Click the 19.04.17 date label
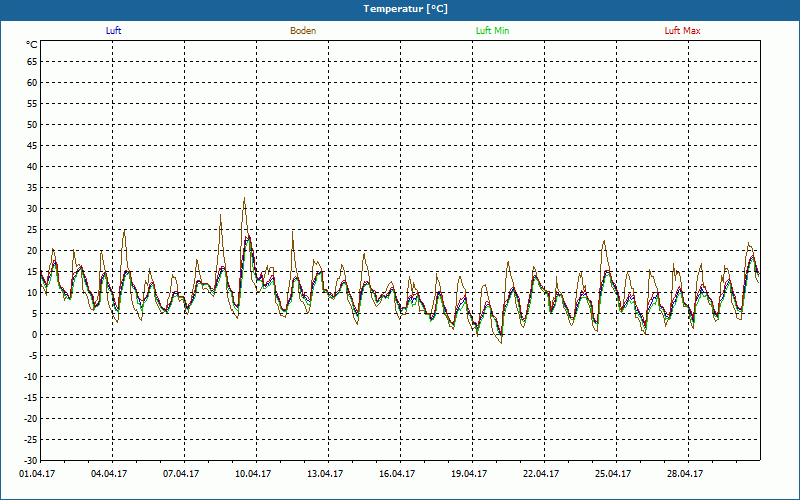Screen dimensions: 800x500 tap(469, 474)
